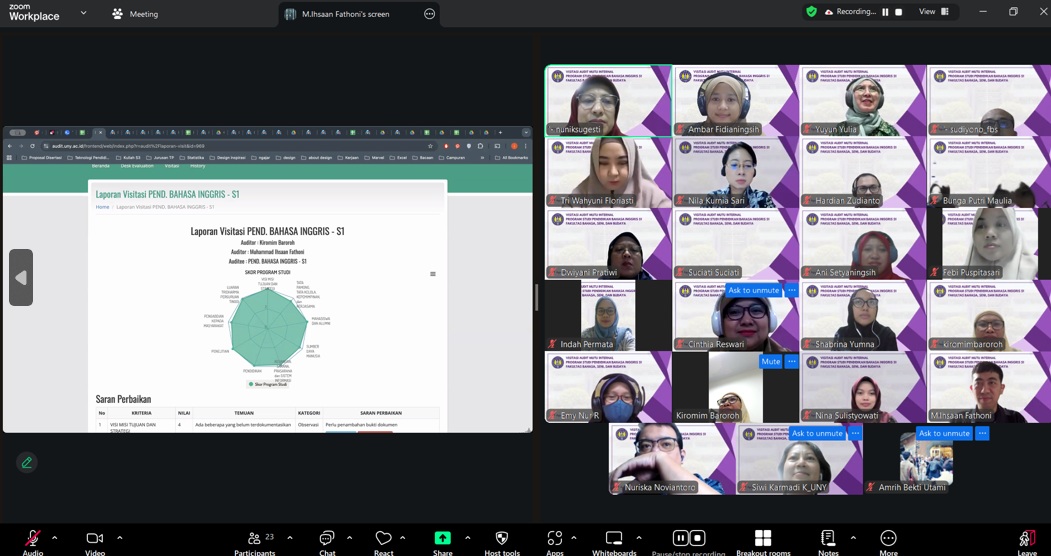Click the green Share screen icon

coord(442,538)
